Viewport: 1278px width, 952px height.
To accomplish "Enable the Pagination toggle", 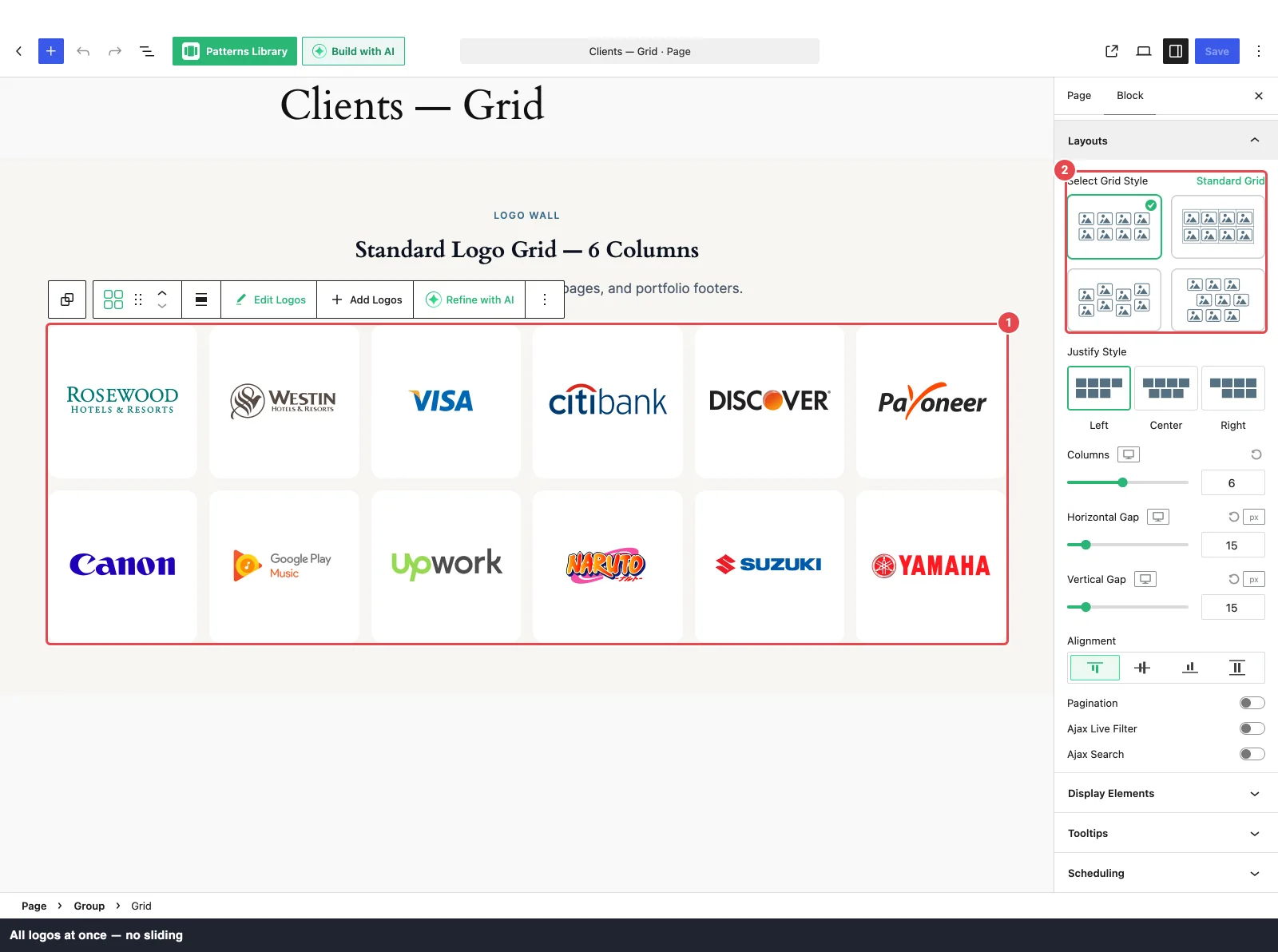I will (1252, 703).
